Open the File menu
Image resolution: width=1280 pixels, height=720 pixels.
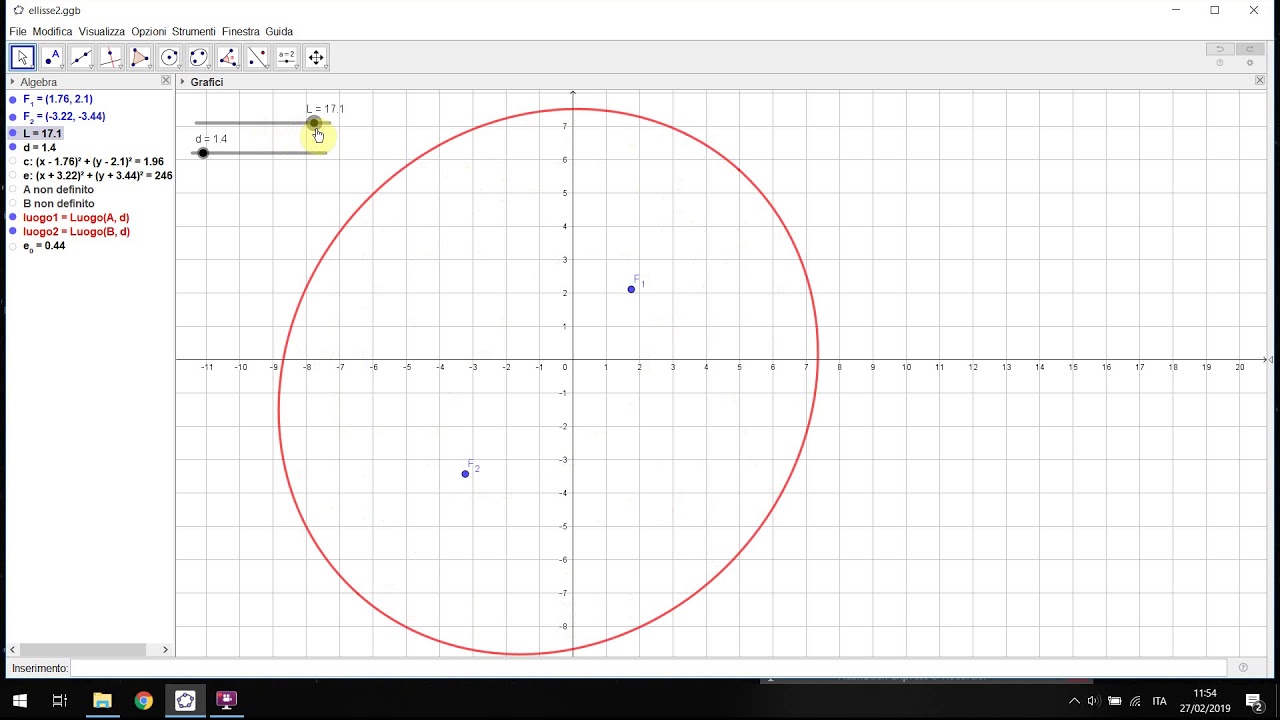pos(18,32)
